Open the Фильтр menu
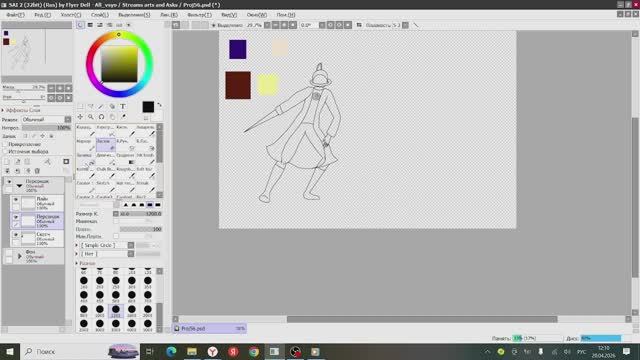This screenshot has height=360, width=640. [x=199, y=15]
